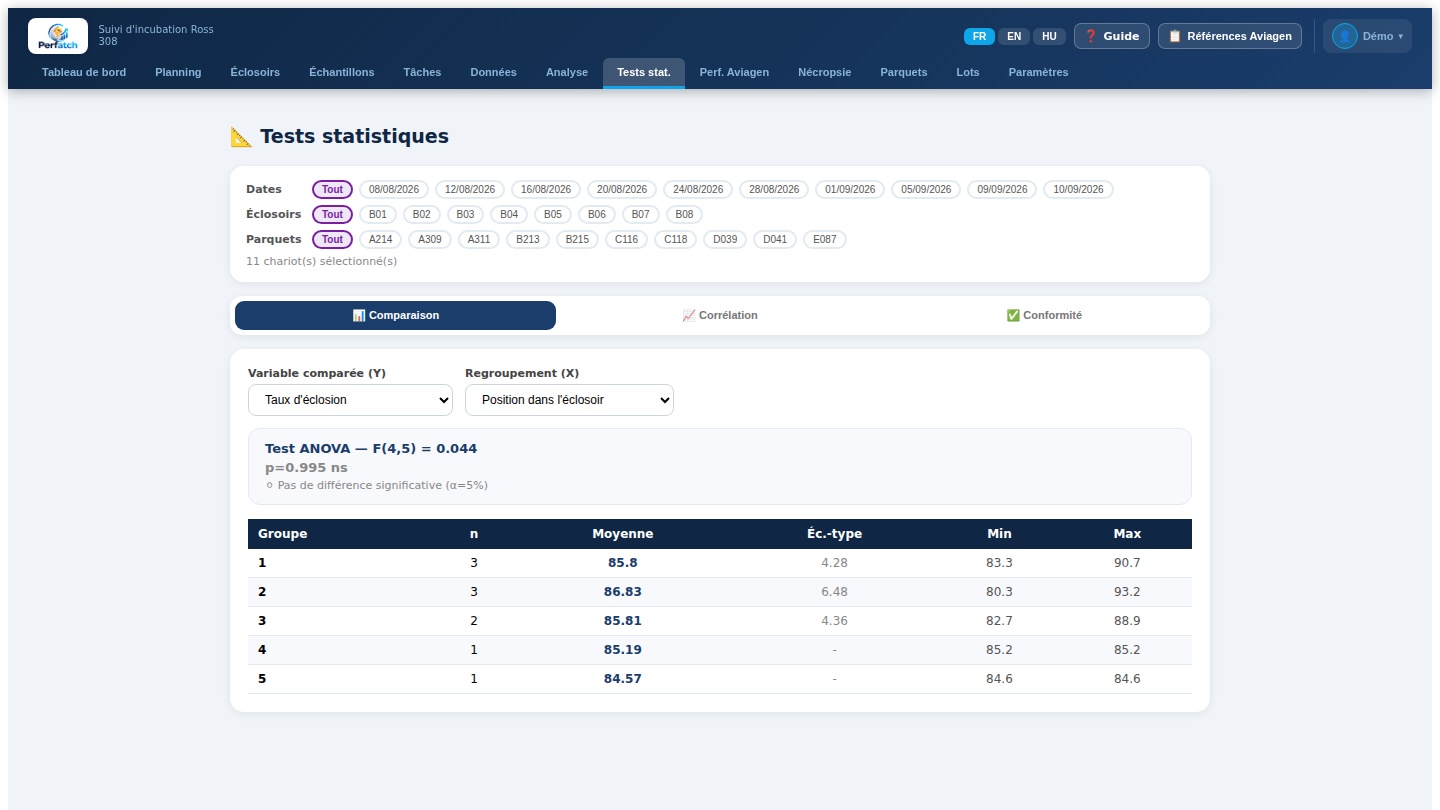Open the Échantillons tab
Screen dimensions: 1440x810
click(x=342, y=73)
